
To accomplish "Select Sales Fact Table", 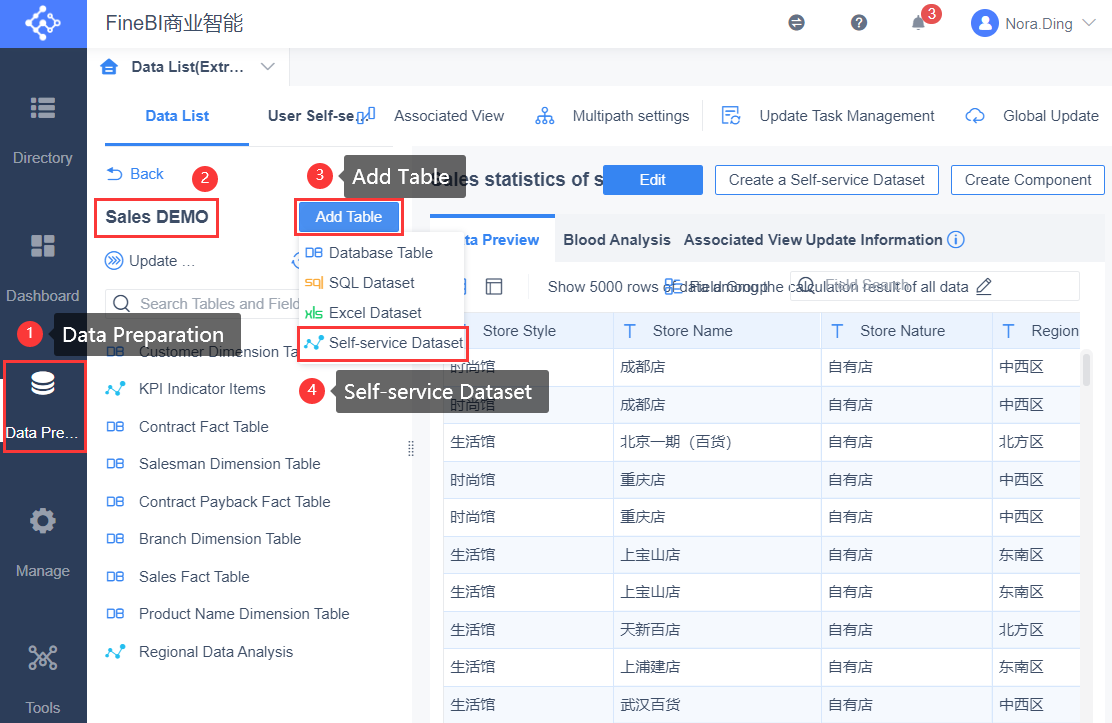I will point(194,577).
